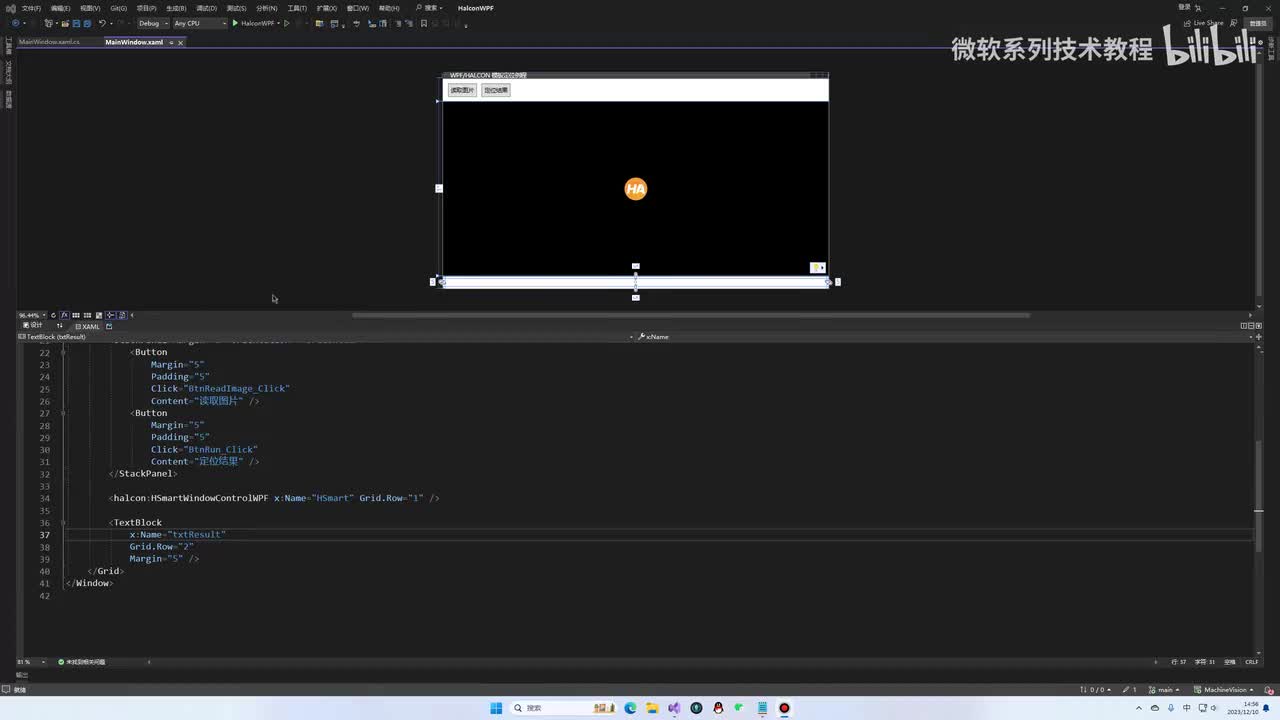Click the halcon:HSmartWindowControlWPF code line
The image size is (1280, 720).
coord(274,498)
